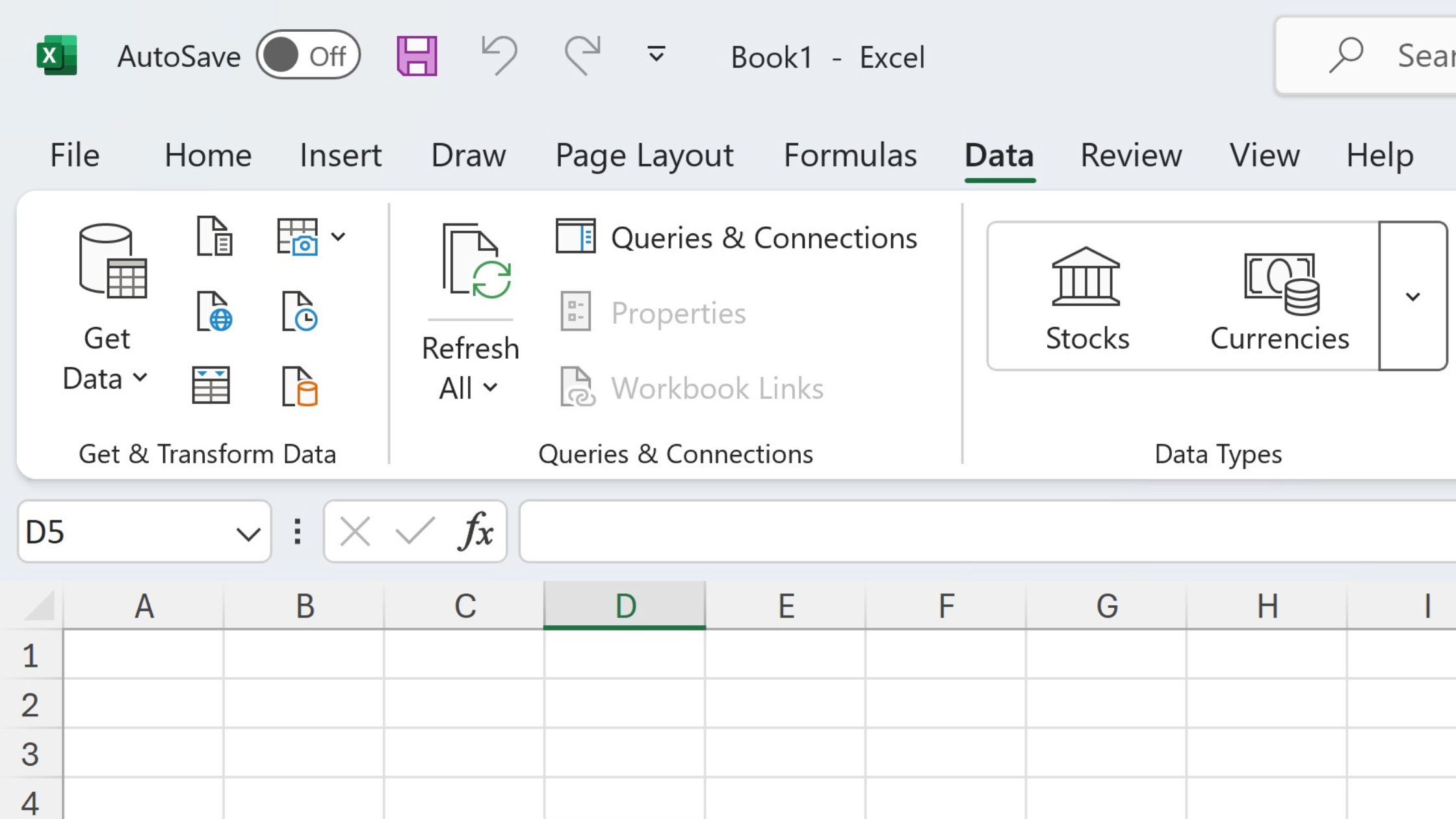1456x819 pixels.
Task: Select column B header
Action: click(x=304, y=606)
